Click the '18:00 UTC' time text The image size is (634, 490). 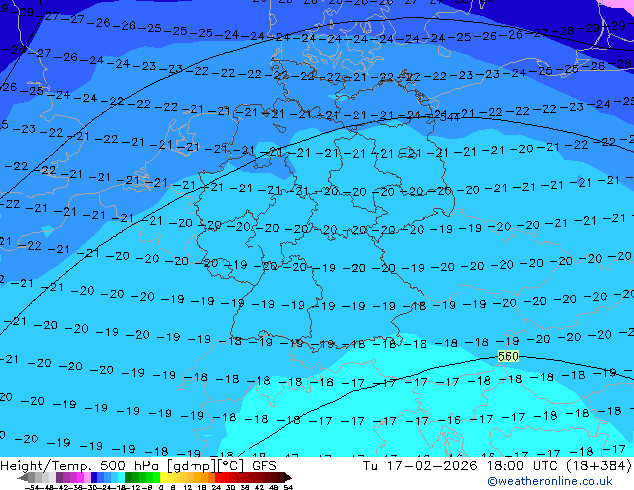tap(523, 466)
